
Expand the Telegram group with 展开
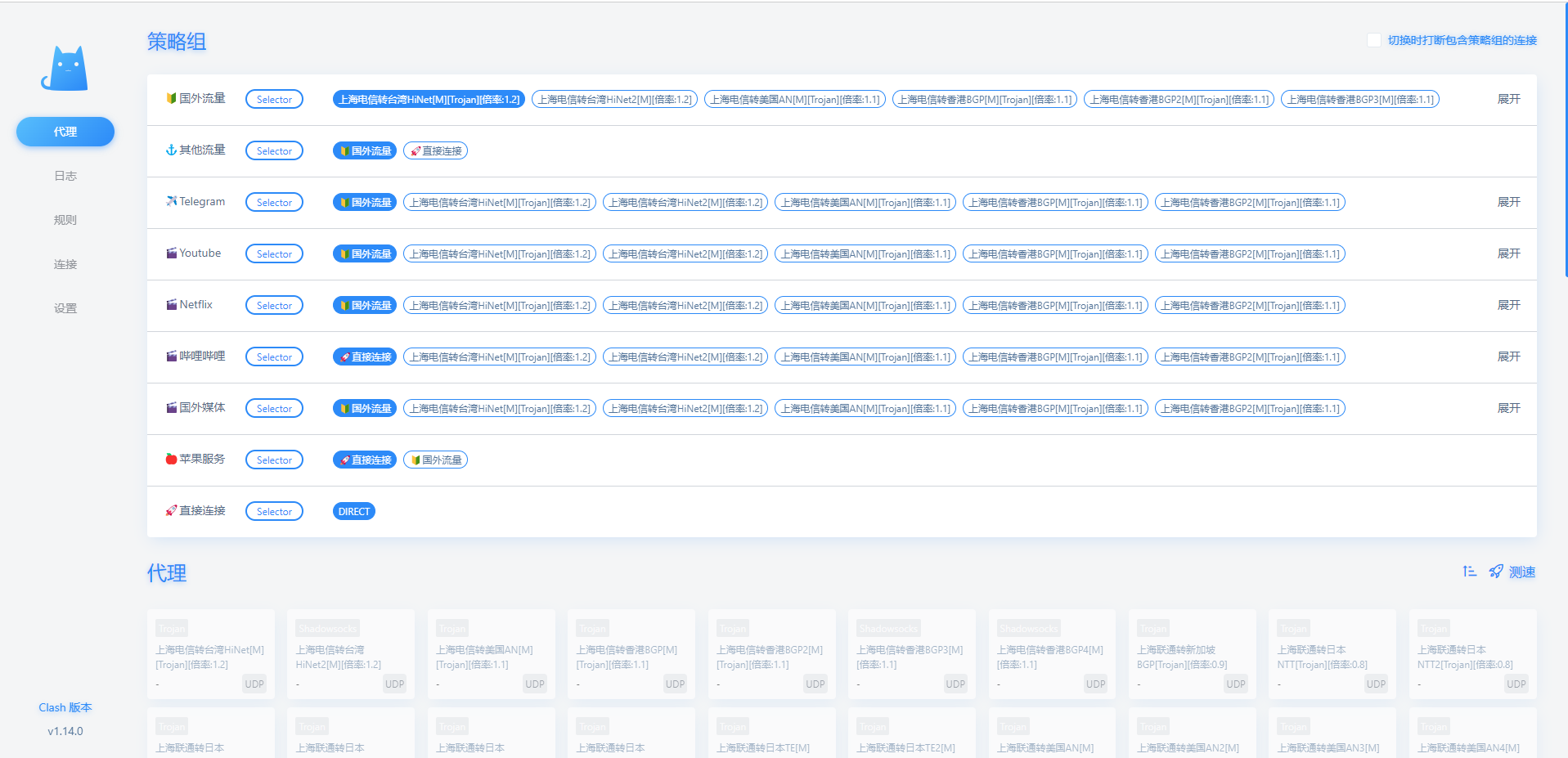tap(1508, 202)
